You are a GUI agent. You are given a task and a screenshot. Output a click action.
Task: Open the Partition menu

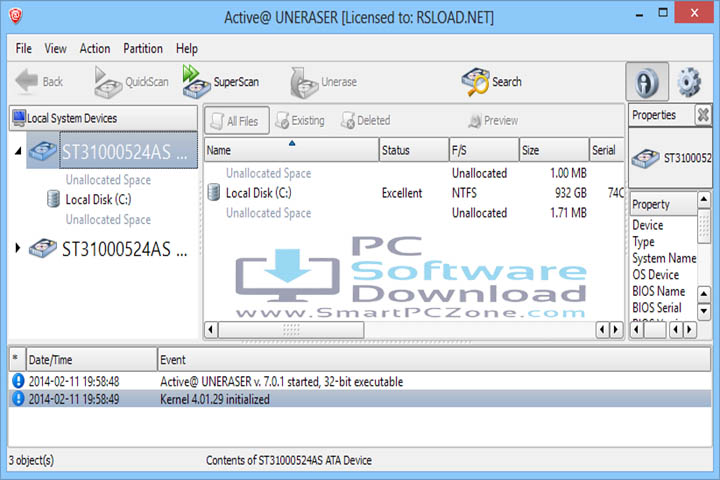coord(143,48)
